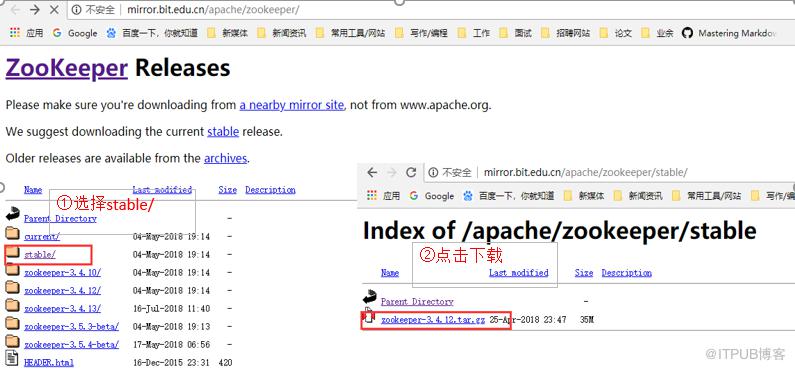The width and height of the screenshot is (795, 369).
Task: Sort stable listing by Size
Action: pyautogui.click(x=584, y=273)
